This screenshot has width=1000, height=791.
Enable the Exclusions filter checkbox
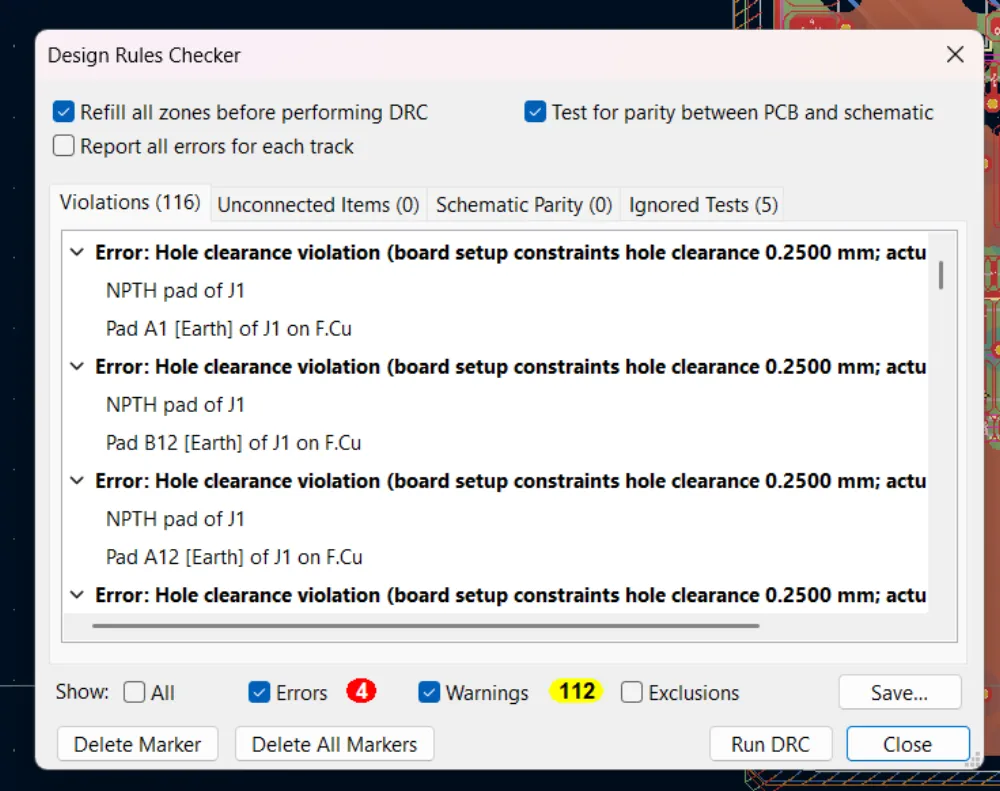point(632,692)
